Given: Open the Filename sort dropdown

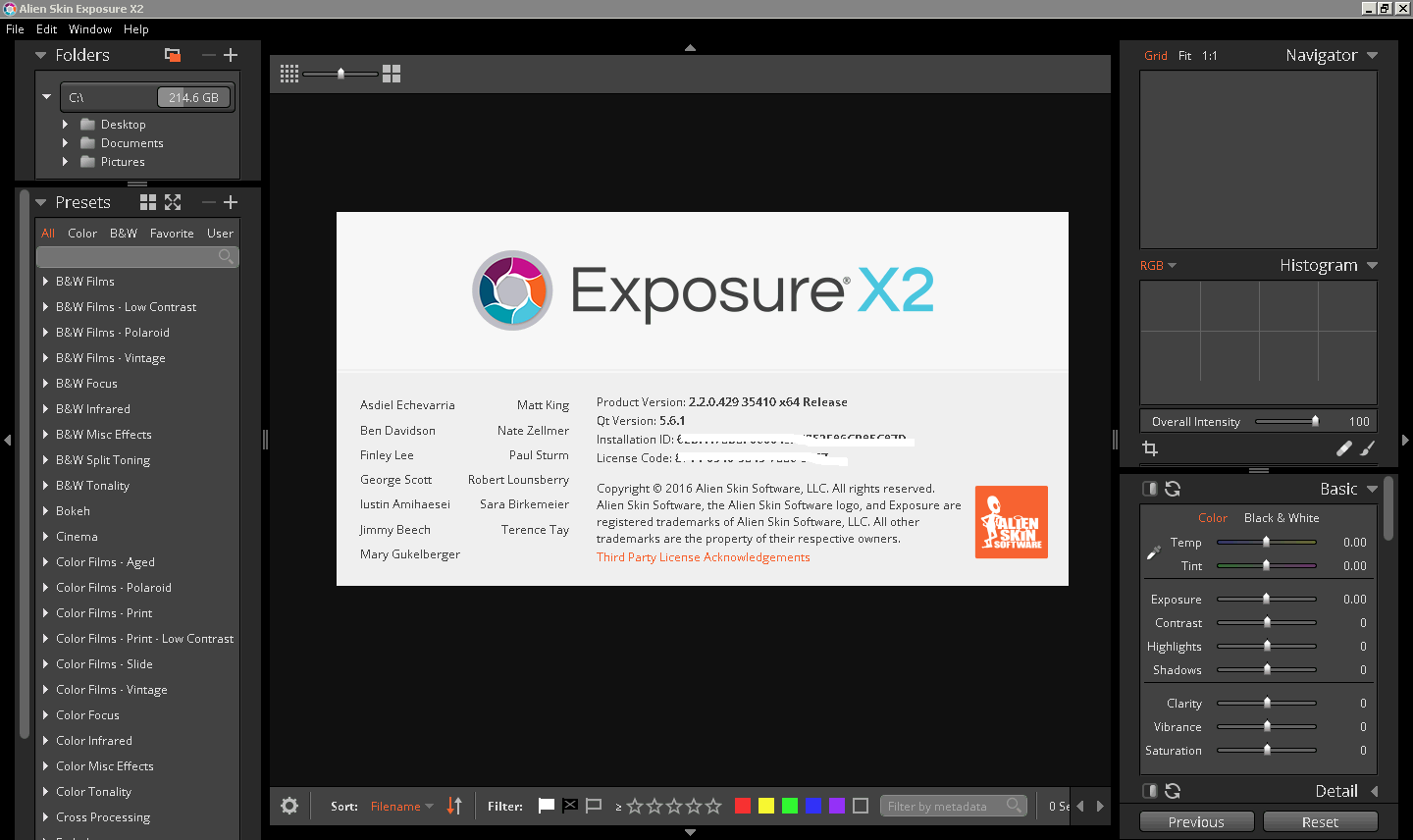Looking at the screenshot, I should (402, 806).
